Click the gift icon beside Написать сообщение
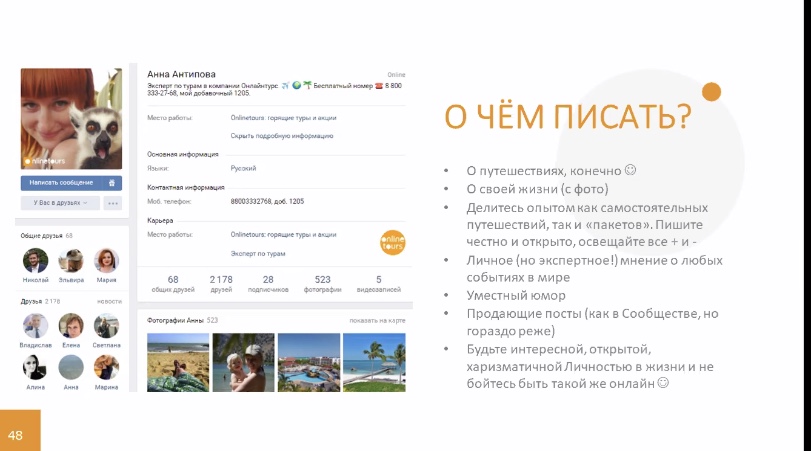The width and height of the screenshot is (811, 451). (111, 183)
